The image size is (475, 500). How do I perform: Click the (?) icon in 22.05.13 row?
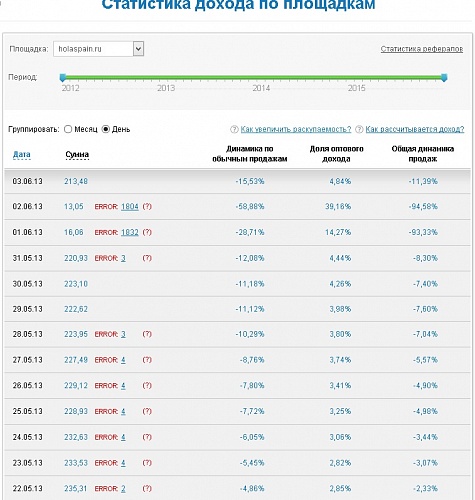coord(147,489)
